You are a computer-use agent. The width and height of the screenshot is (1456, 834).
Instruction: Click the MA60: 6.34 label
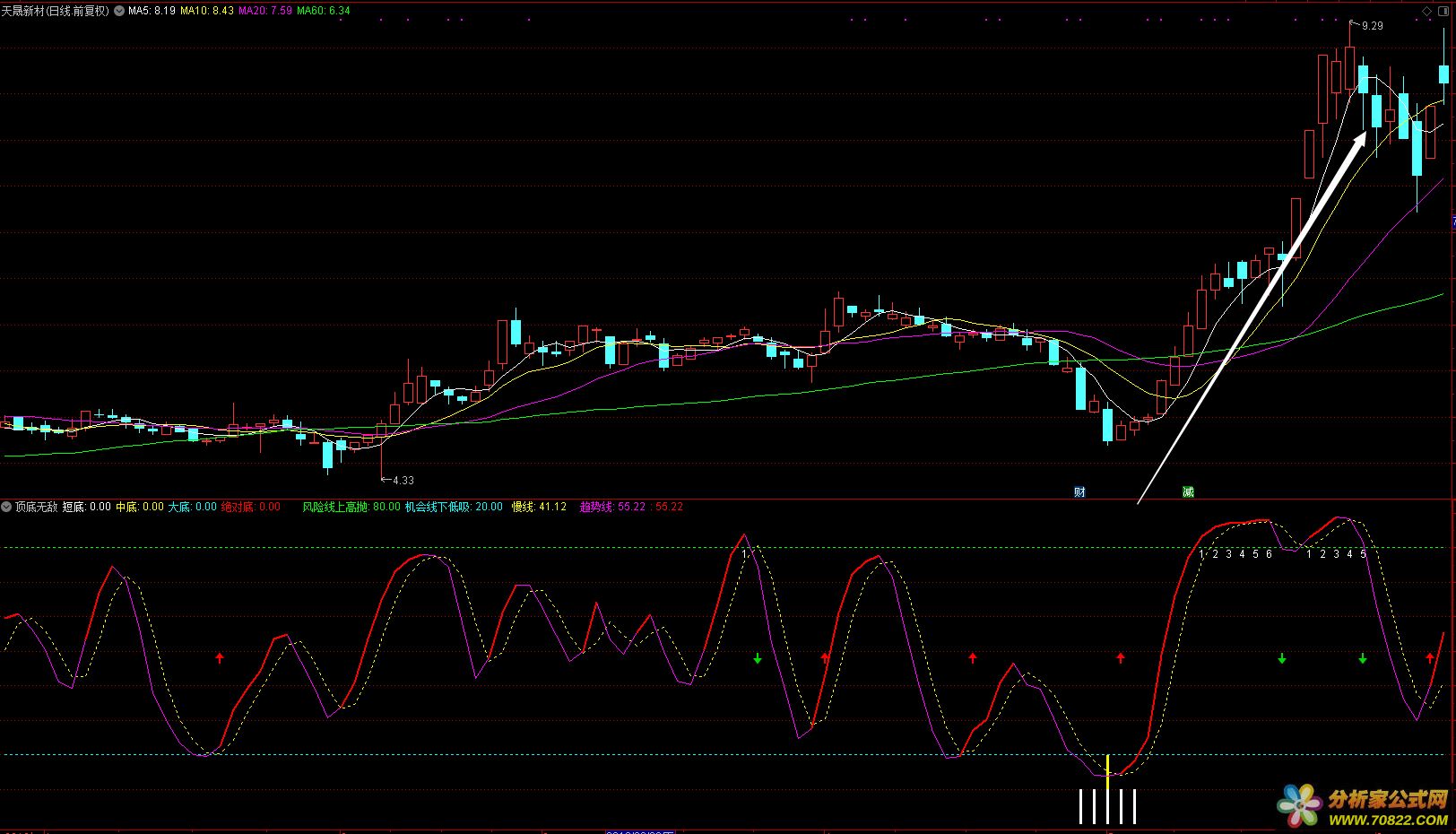coord(324,11)
